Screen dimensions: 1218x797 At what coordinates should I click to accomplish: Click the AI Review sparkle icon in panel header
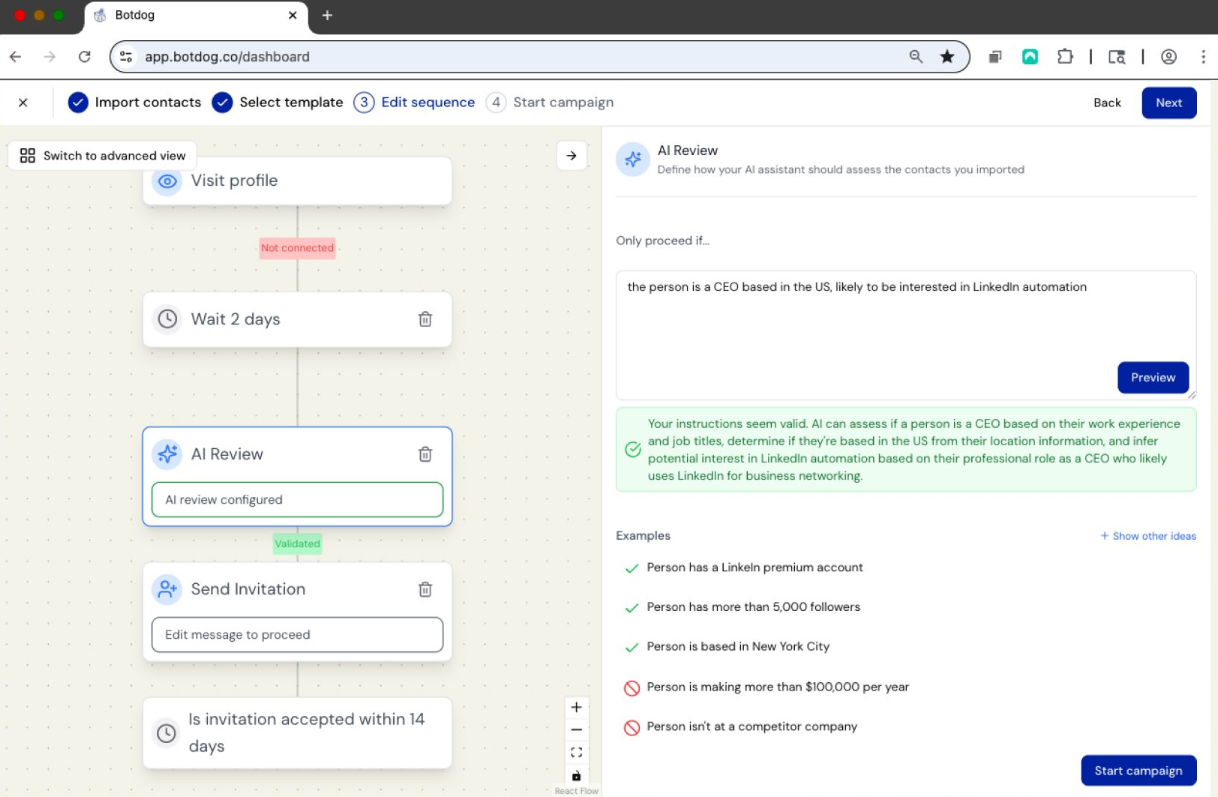click(633, 159)
